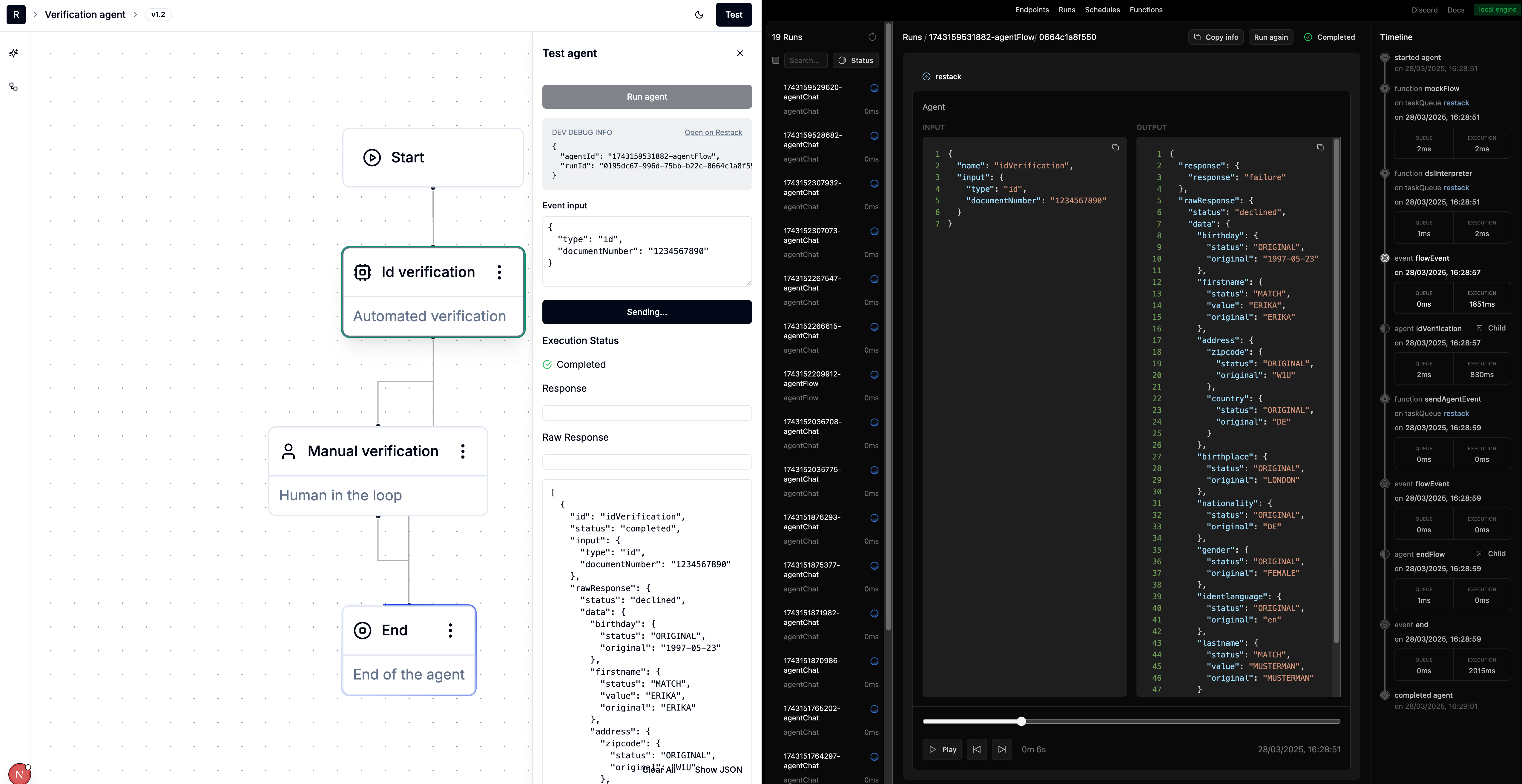Screen dimensions: 1522x784
Task: Follow the Open on Restack link
Action: click(713, 132)
